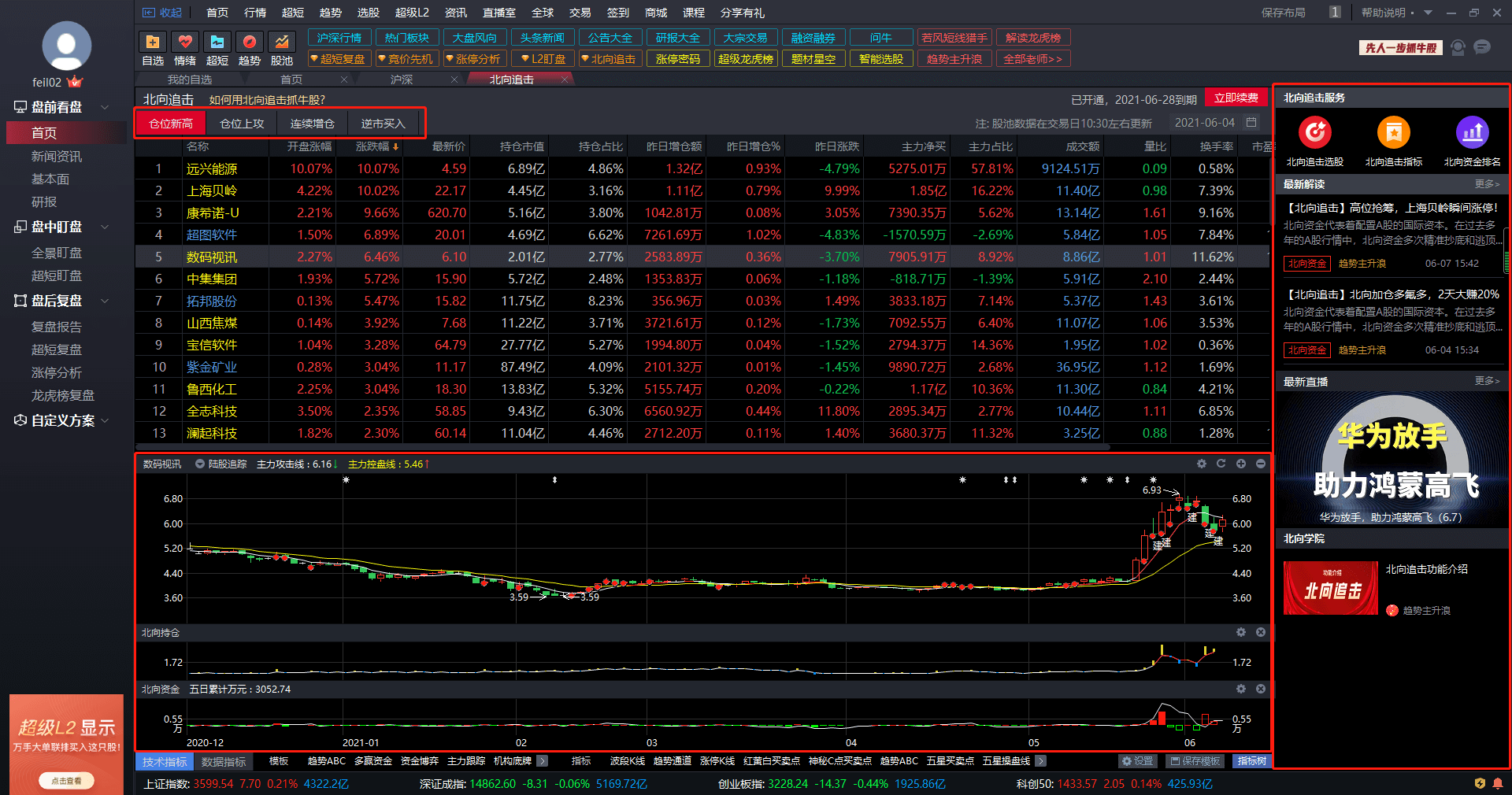Close the 北向追击 tab
The height and width of the screenshot is (795, 1512).
(x=565, y=79)
